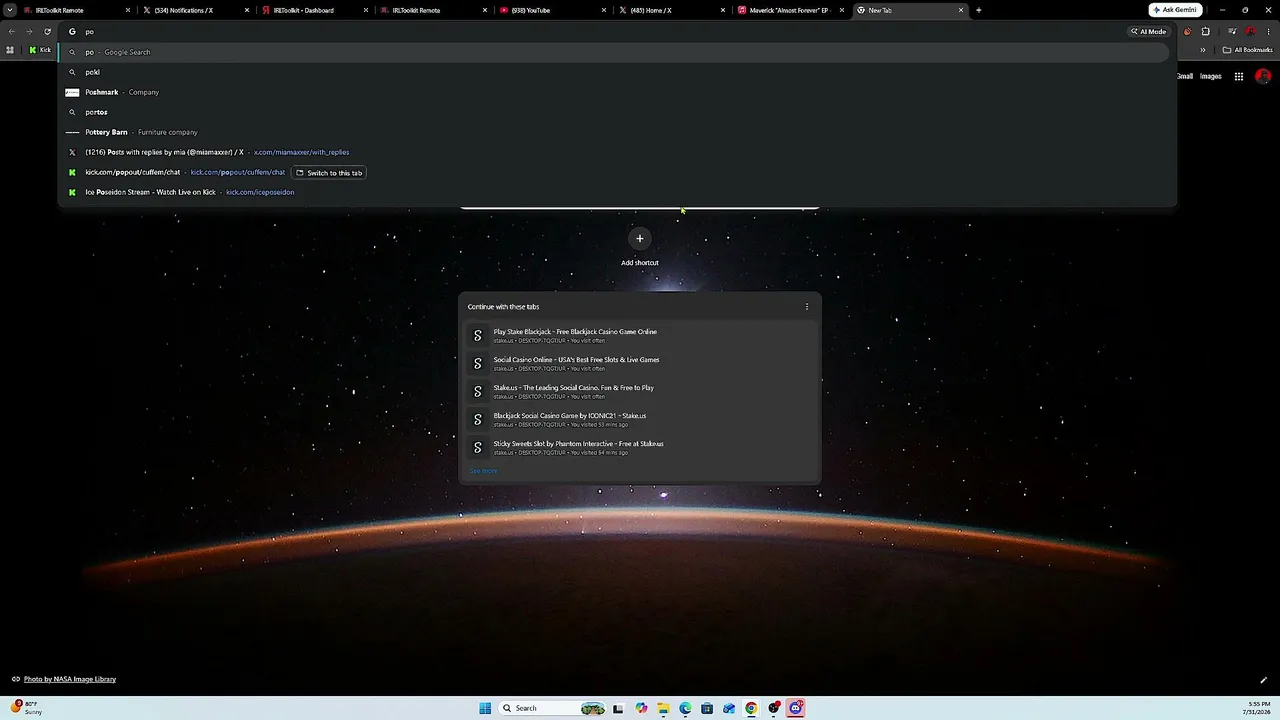Open the Photo by NASA Image Library link
Screen dimensions: 1280x720
[x=70, y=679]
